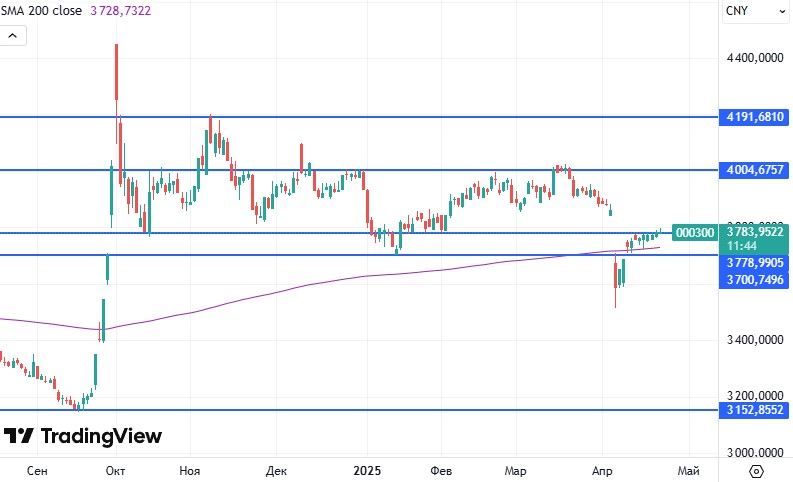Open the CNY currency dropdown
This screenshot has width=793, height=482.
click(x=753, y=11)
